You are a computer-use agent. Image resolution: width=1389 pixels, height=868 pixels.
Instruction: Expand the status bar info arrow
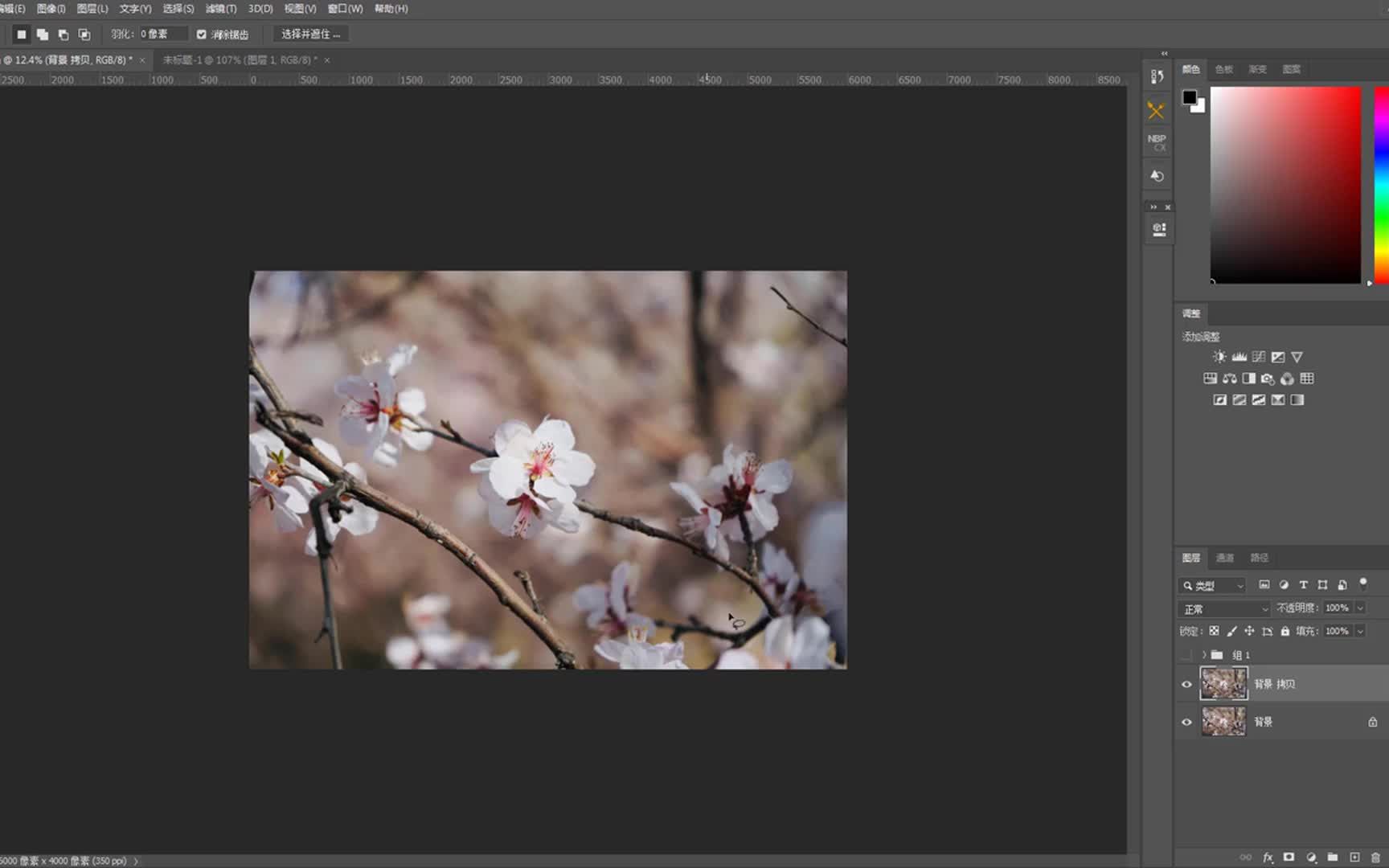tap(135, 861)
